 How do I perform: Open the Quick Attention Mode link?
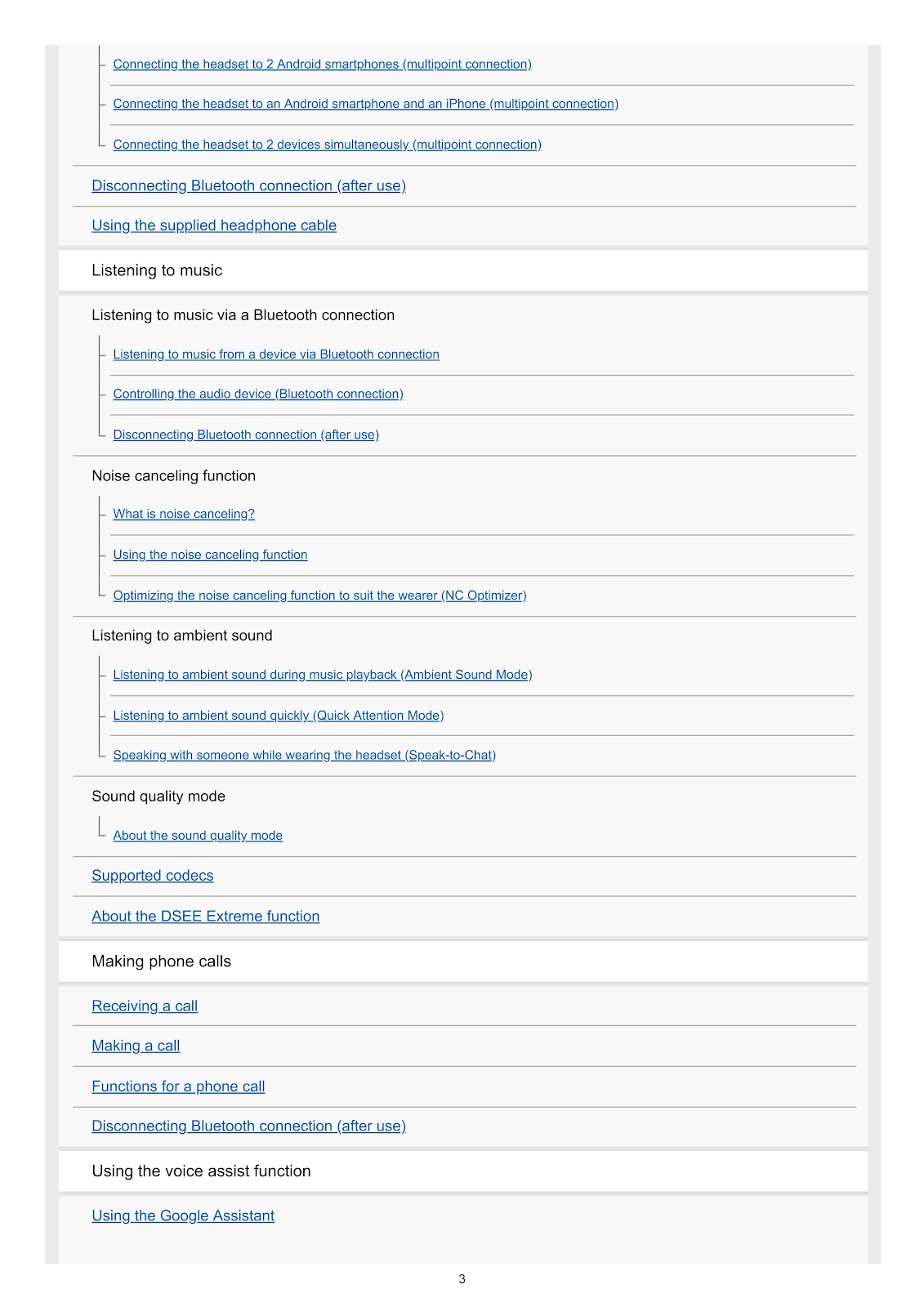279,716
